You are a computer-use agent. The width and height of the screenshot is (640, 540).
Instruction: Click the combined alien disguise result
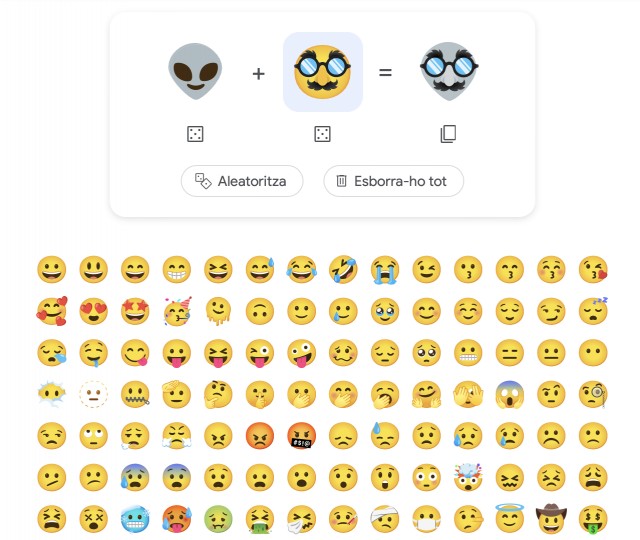tap(449, 71)
